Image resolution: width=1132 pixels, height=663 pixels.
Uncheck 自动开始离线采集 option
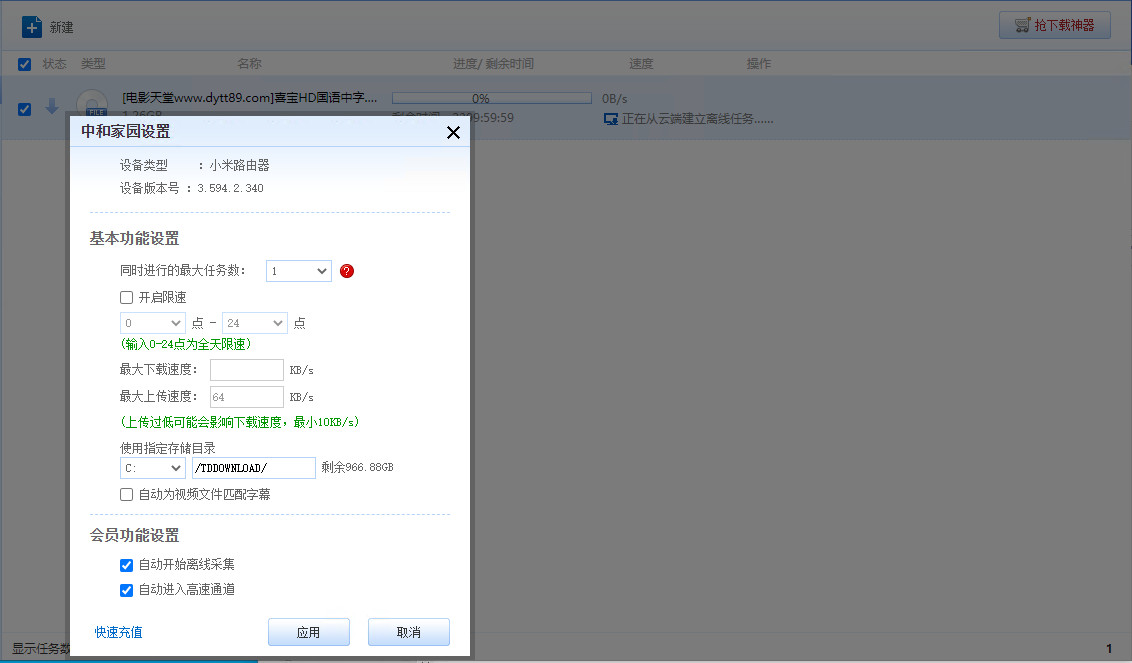pos(127,565)
